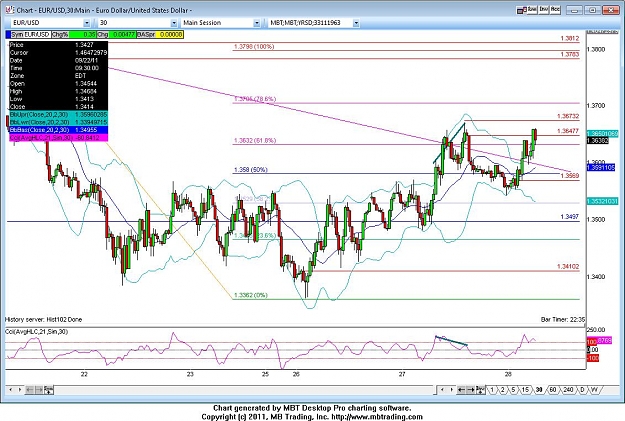
Task: Click the 1.3497 horizontal line label
Action: point(569,217)
